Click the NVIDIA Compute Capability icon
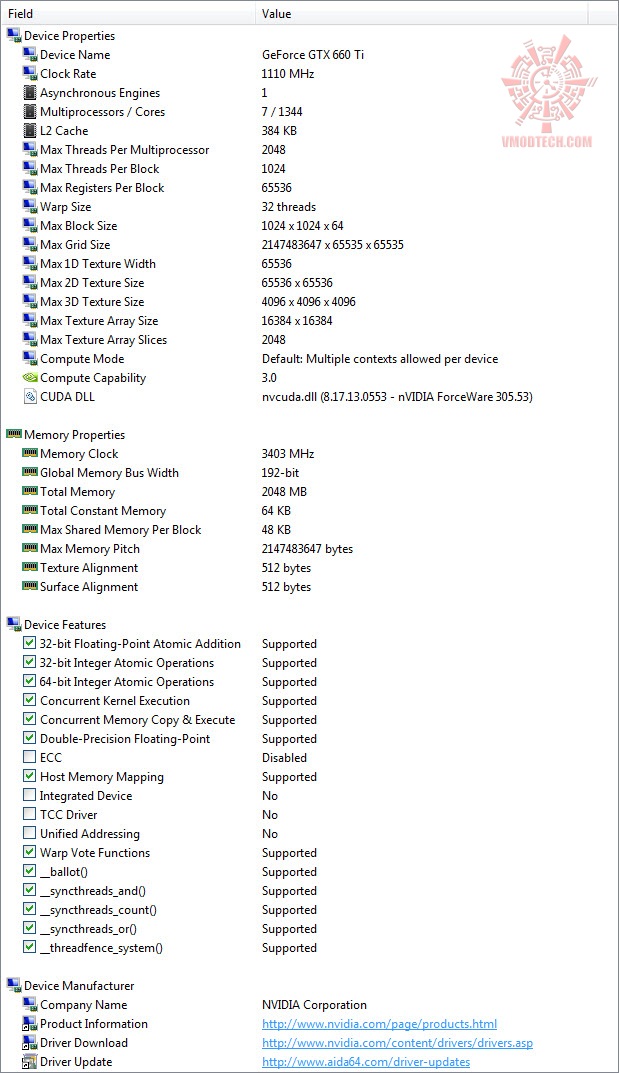 pos(29,377)
